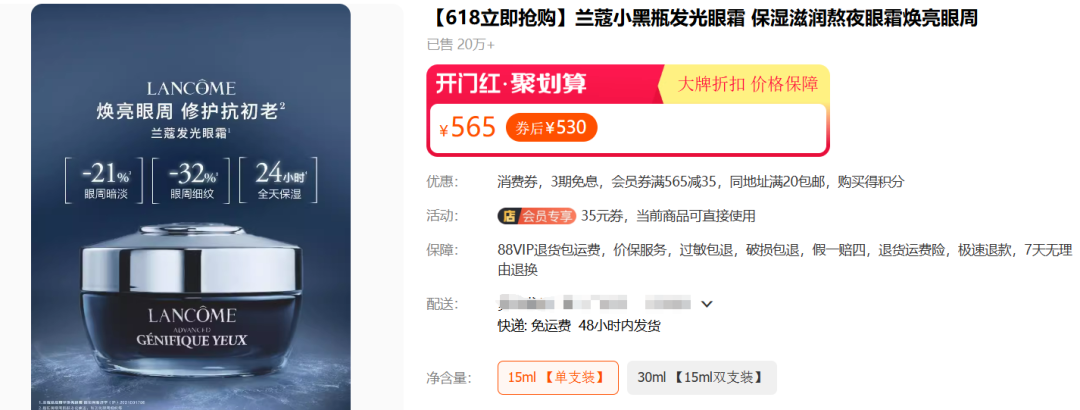Open the Lancôme eye cream product image
Image resolution: width=1080 pixels, height=410 pixels.
(x=191, y=207)
